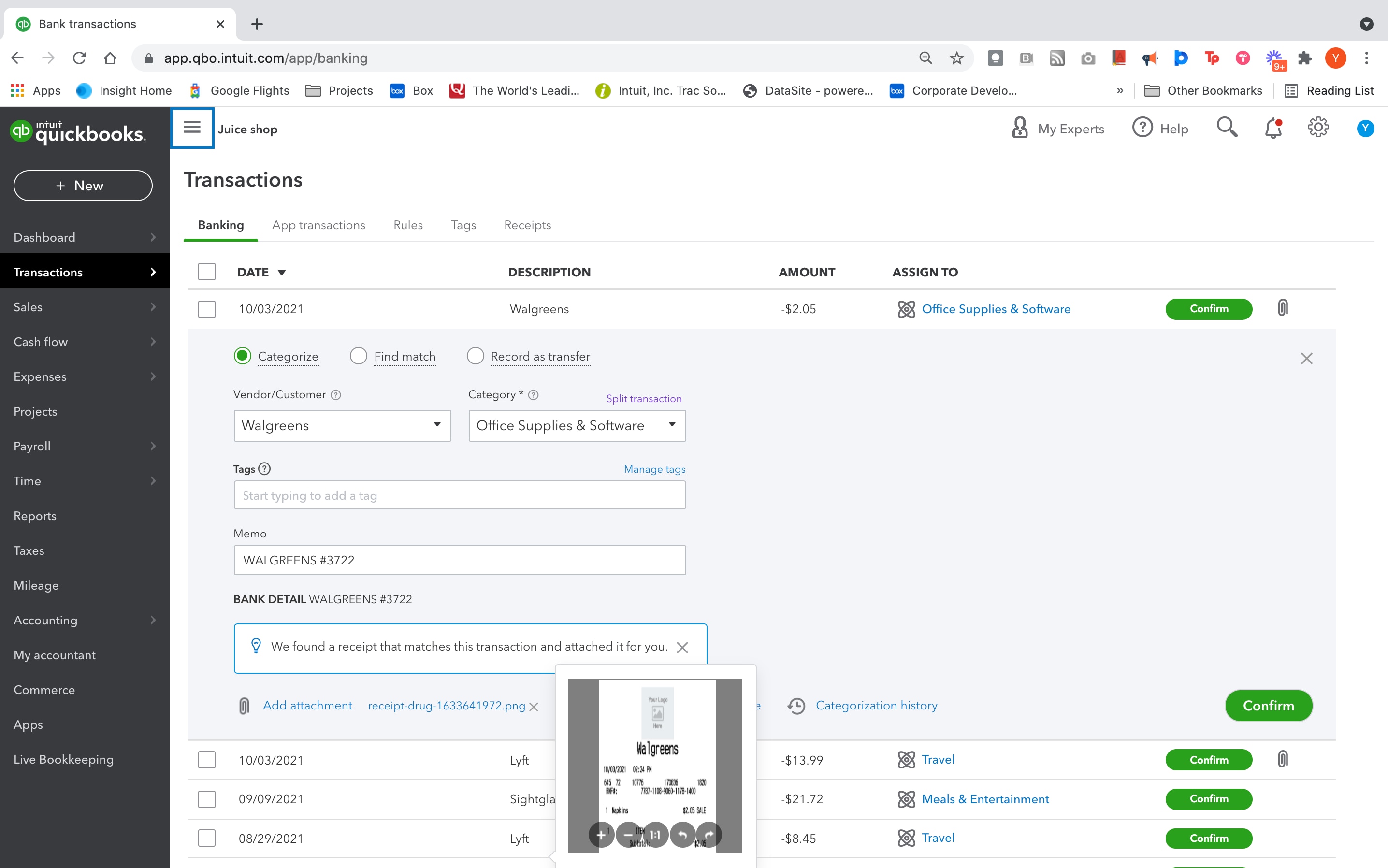Click the Walgreens receipt preview image

pos(655,765)
